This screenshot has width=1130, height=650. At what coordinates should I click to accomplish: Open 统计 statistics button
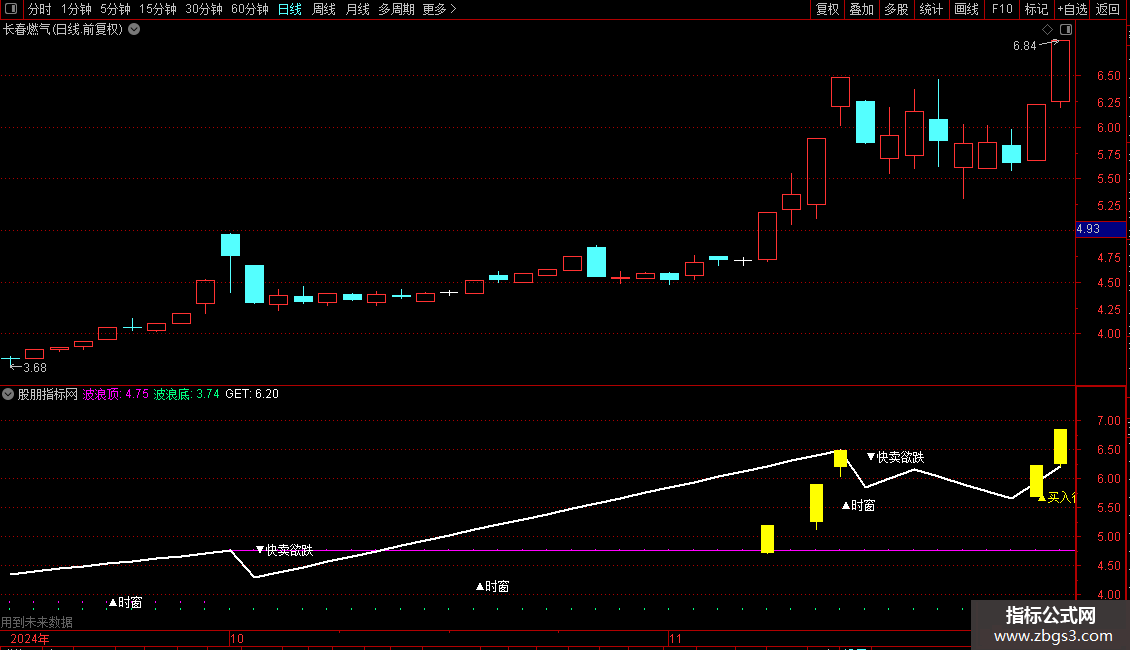coord(930,9)
